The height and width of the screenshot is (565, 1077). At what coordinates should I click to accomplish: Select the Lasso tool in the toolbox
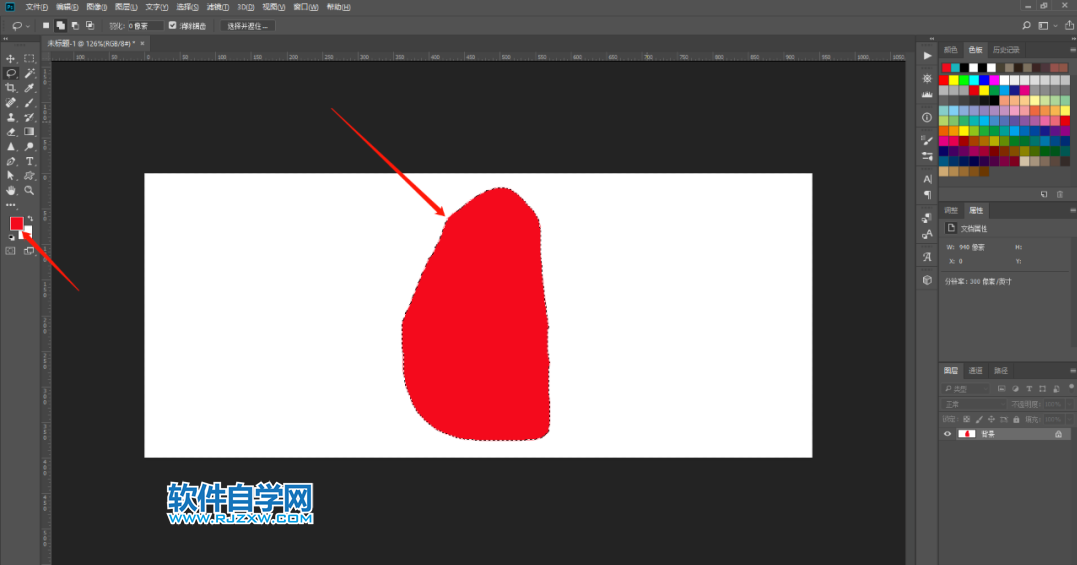tap(10, 73)
